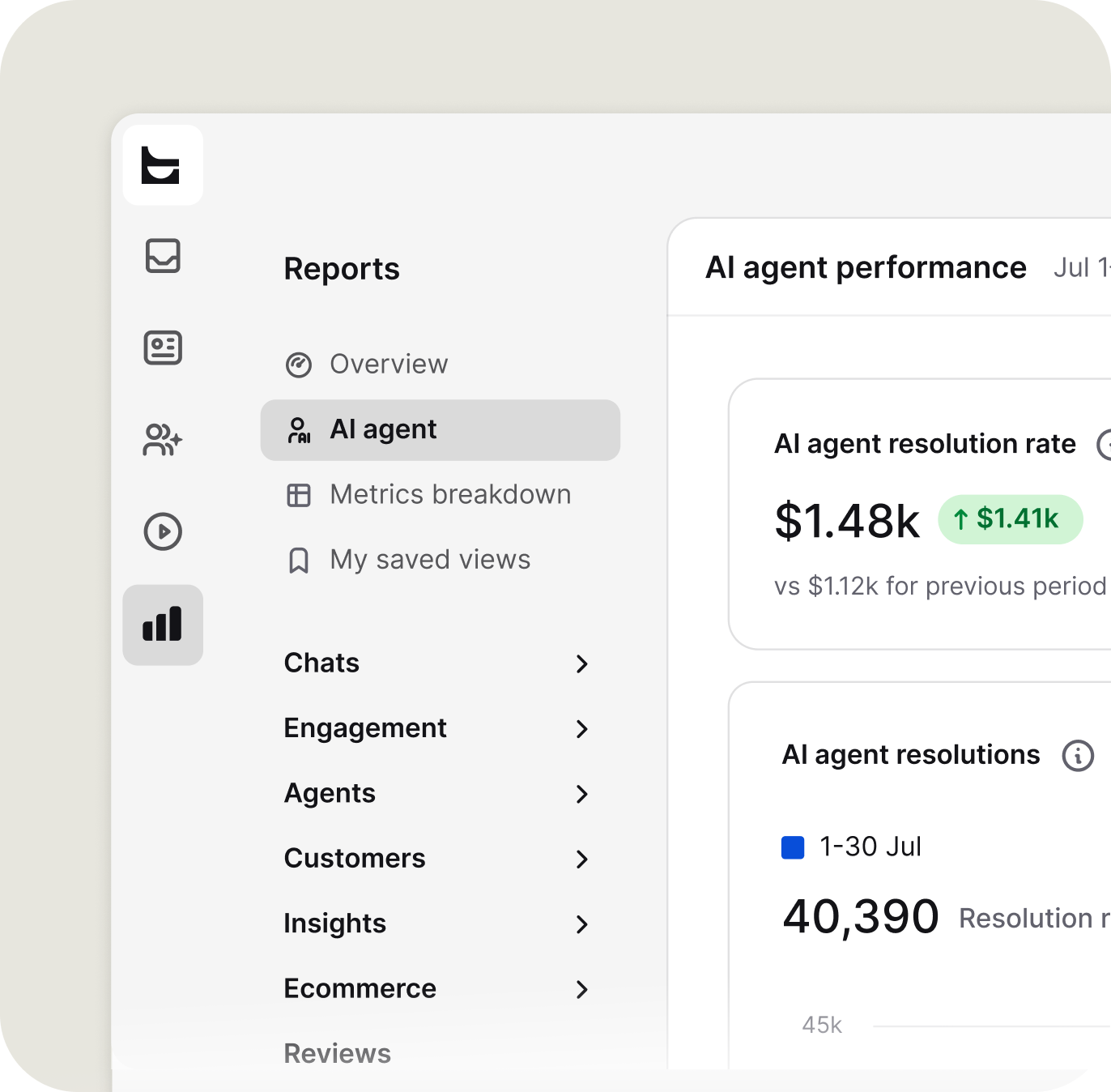
Task: Click the green $1.41k increase badge
Action: click(x=1010, y=519)
